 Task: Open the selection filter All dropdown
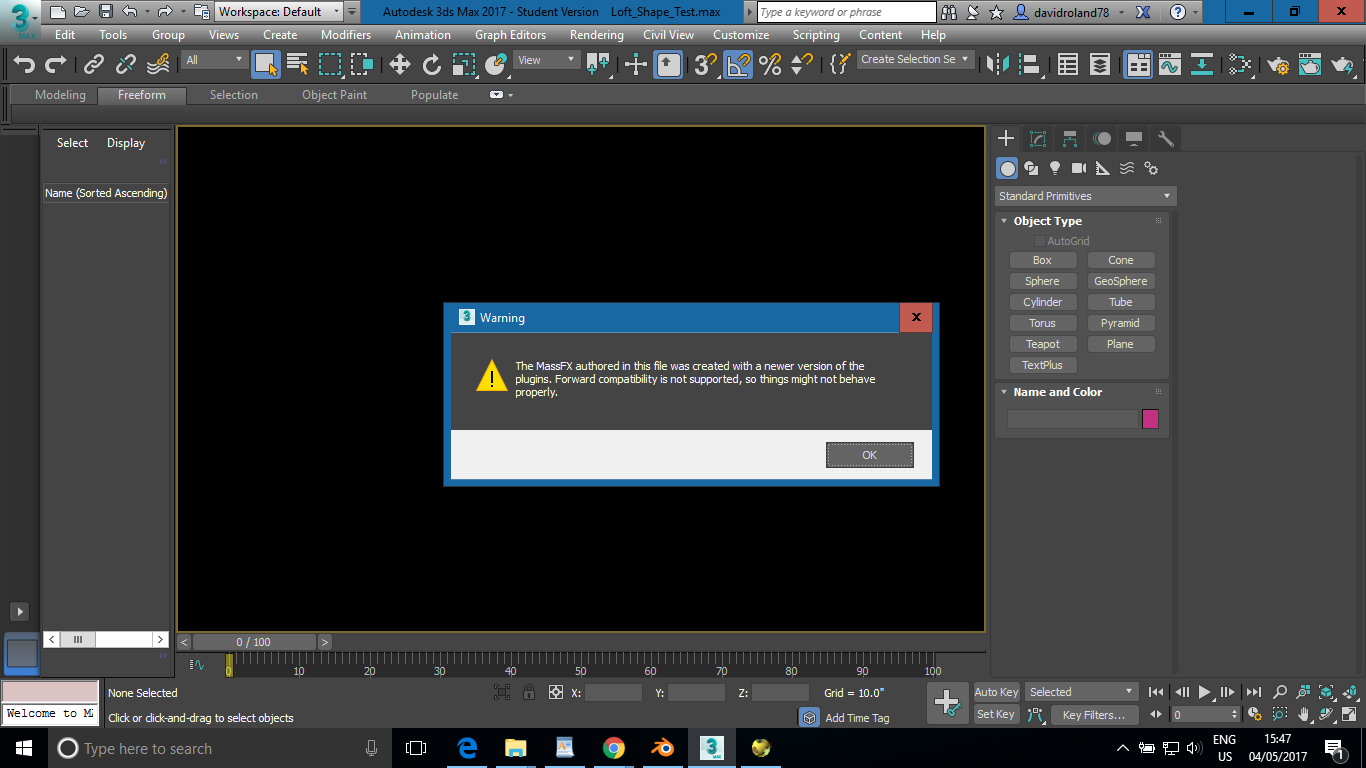[x=214, y=60]
